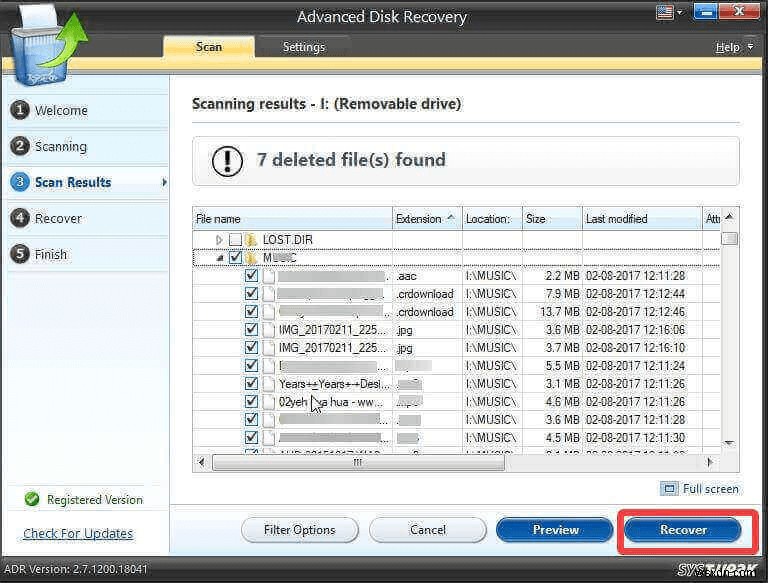Screen dimensions: 768x583
Task: Uncheck the Years+Years file checkbox
Action: (251, 384)
